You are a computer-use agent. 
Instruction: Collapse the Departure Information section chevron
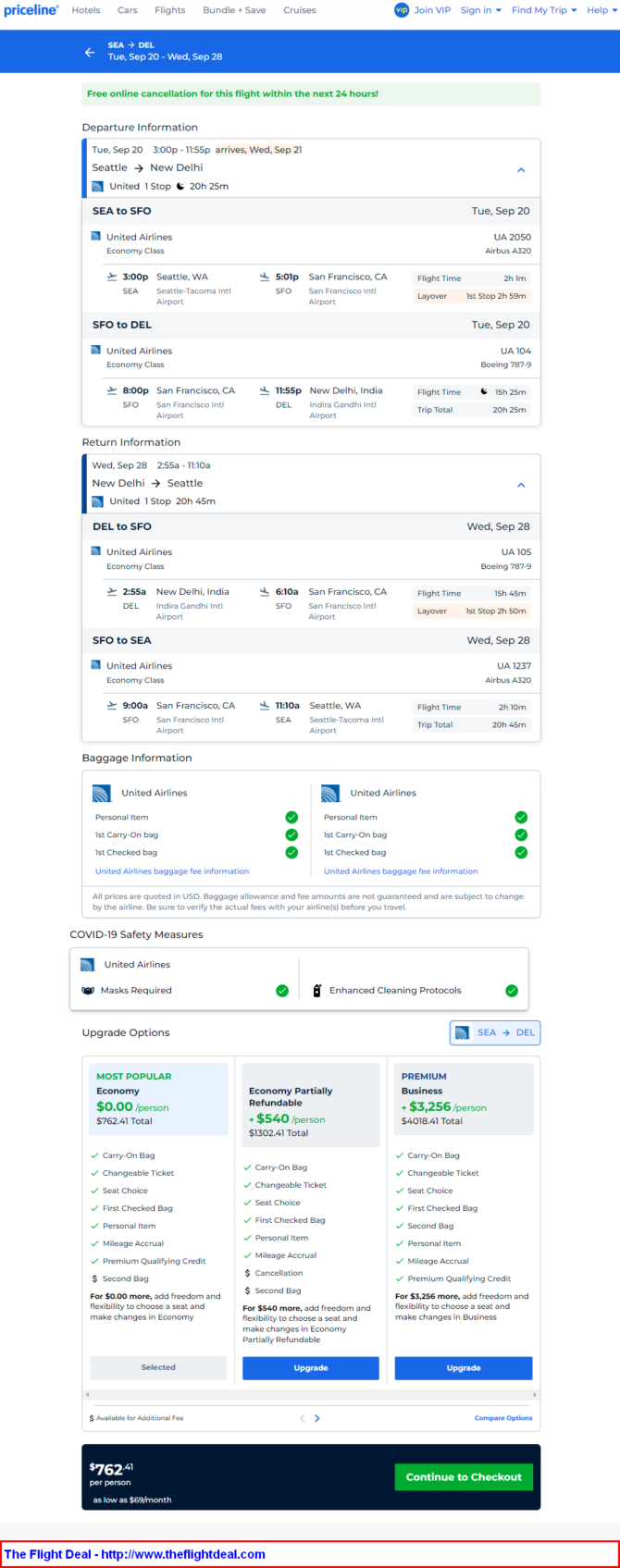tap(521, 170)
